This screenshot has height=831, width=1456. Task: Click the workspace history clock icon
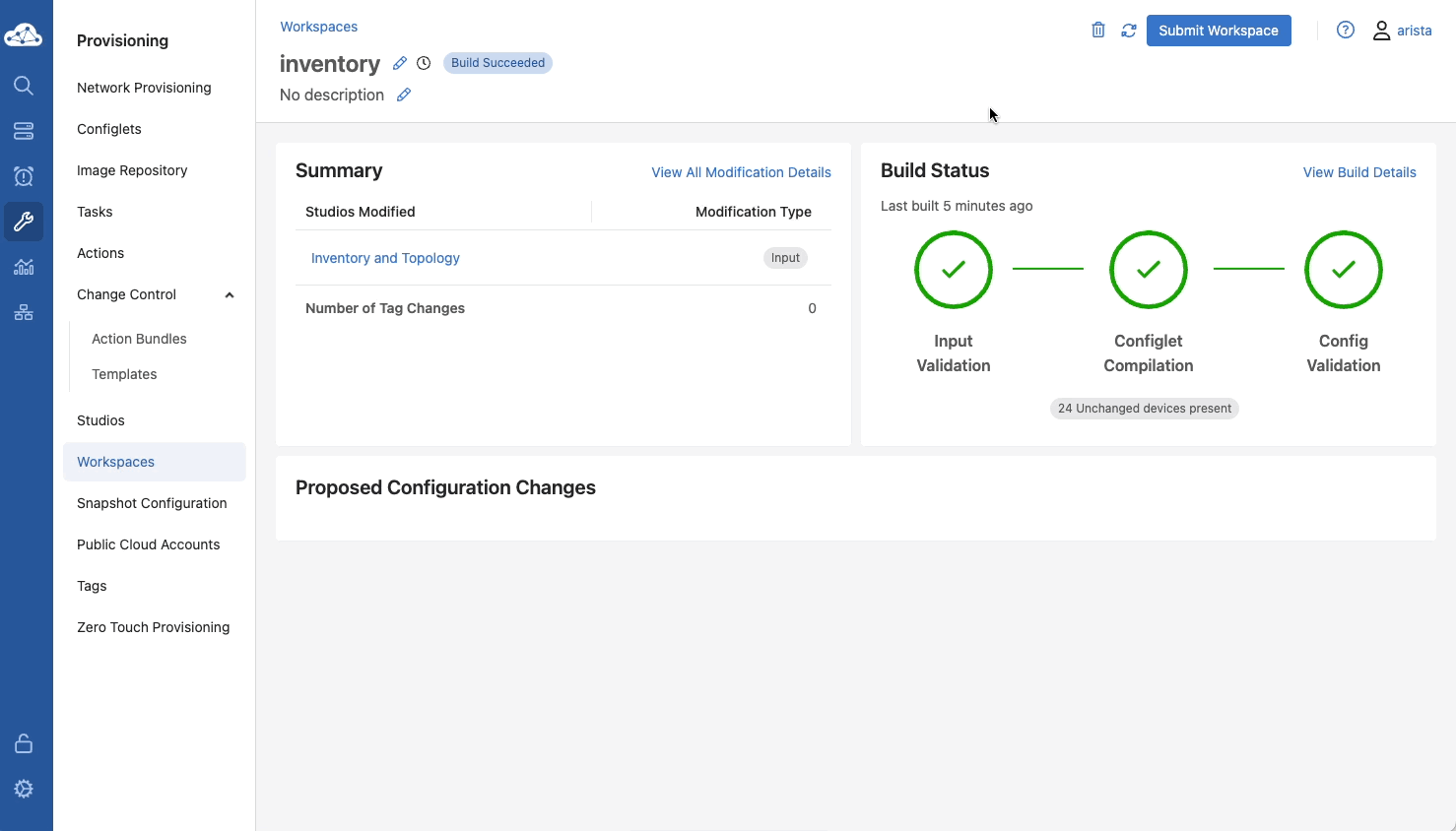pos(424,63)
